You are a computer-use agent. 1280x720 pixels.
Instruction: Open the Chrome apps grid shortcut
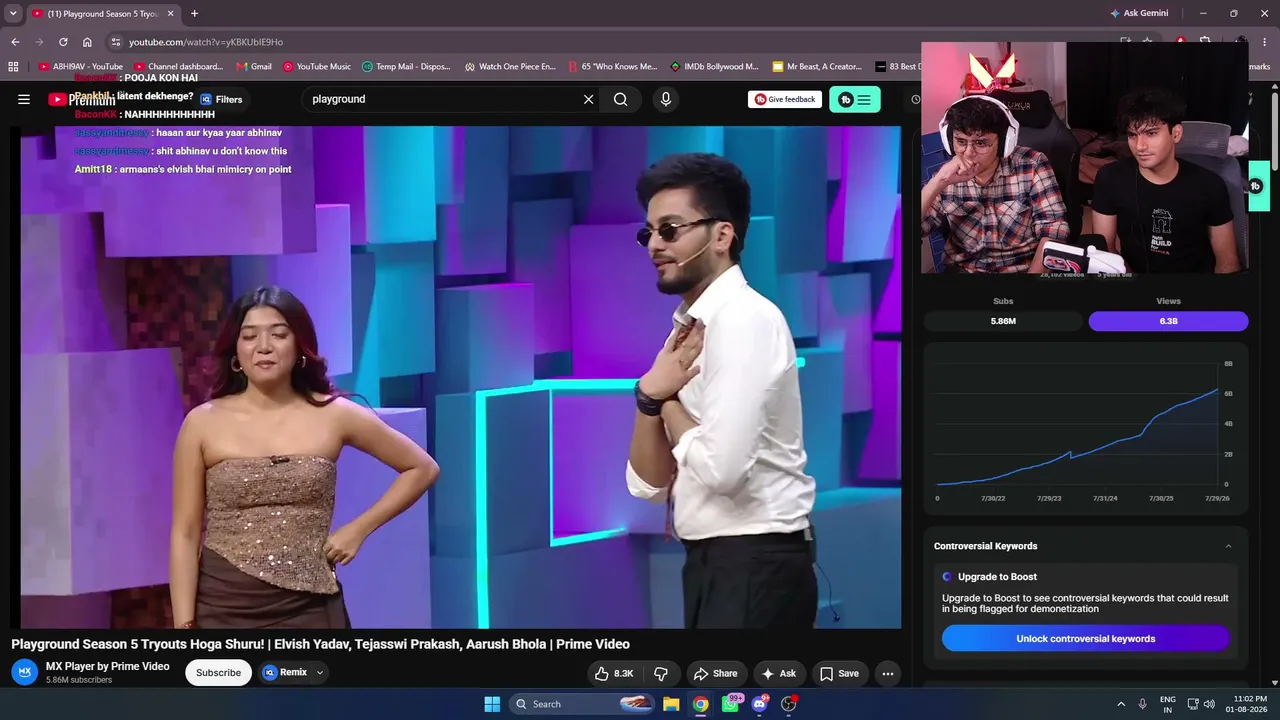[x=13, y=67]
